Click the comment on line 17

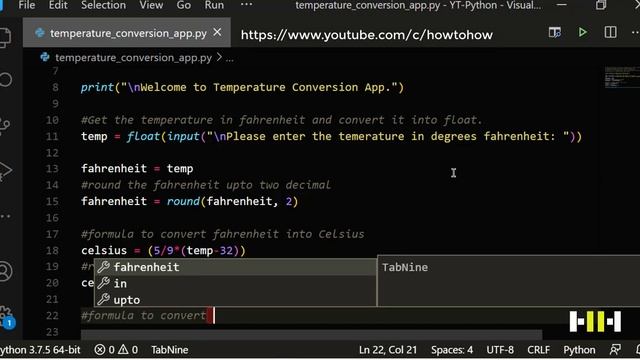[x=222, y=234]
